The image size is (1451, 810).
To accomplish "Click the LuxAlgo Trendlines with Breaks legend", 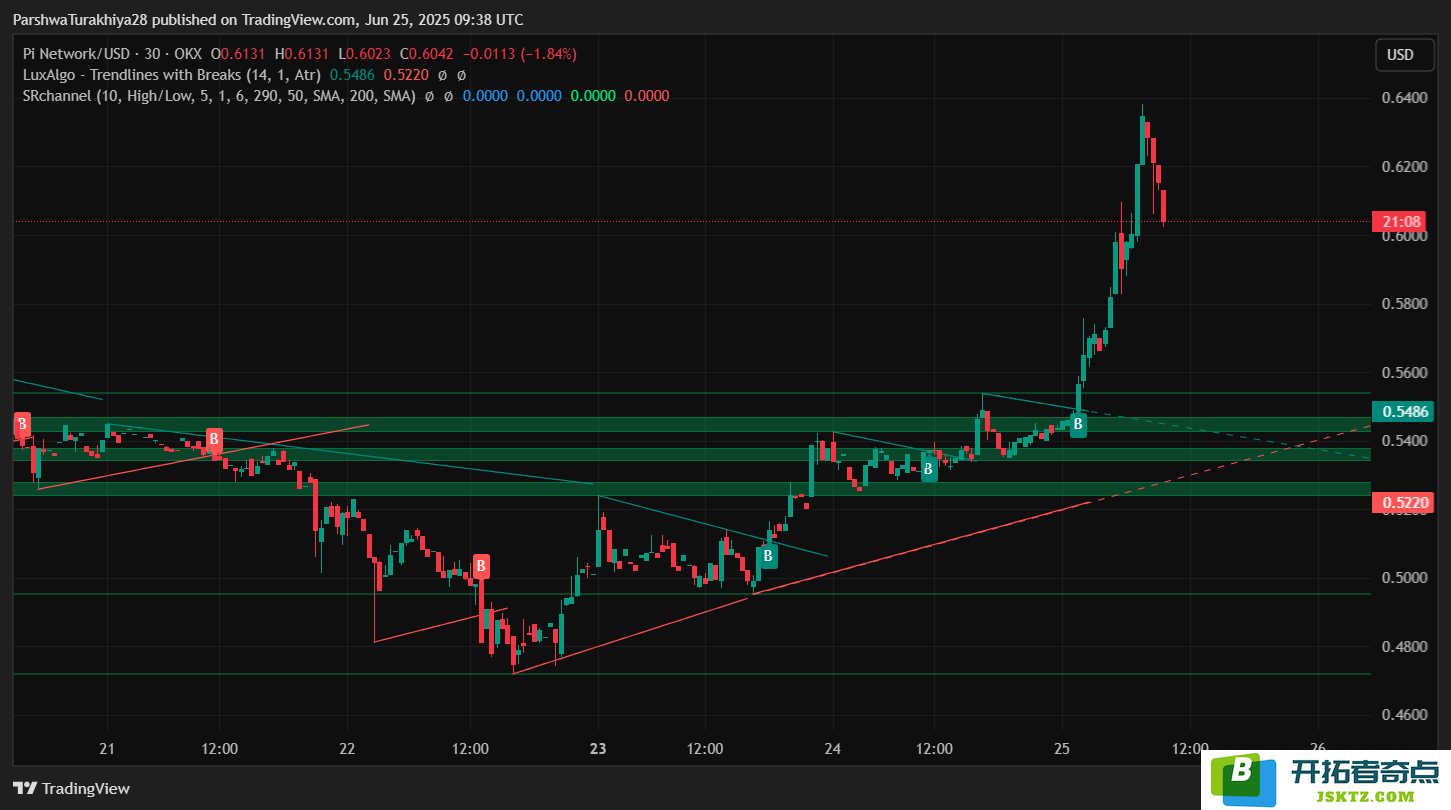I will [x=172, y=75].
